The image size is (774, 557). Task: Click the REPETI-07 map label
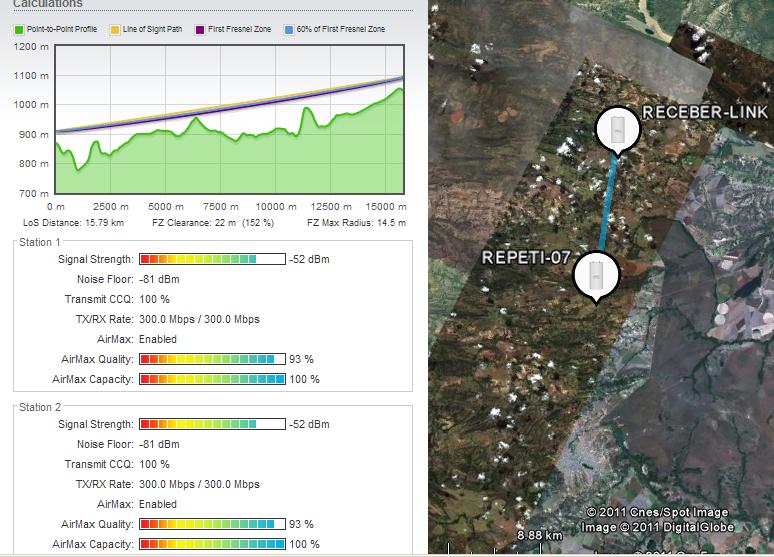click(526, 257)
